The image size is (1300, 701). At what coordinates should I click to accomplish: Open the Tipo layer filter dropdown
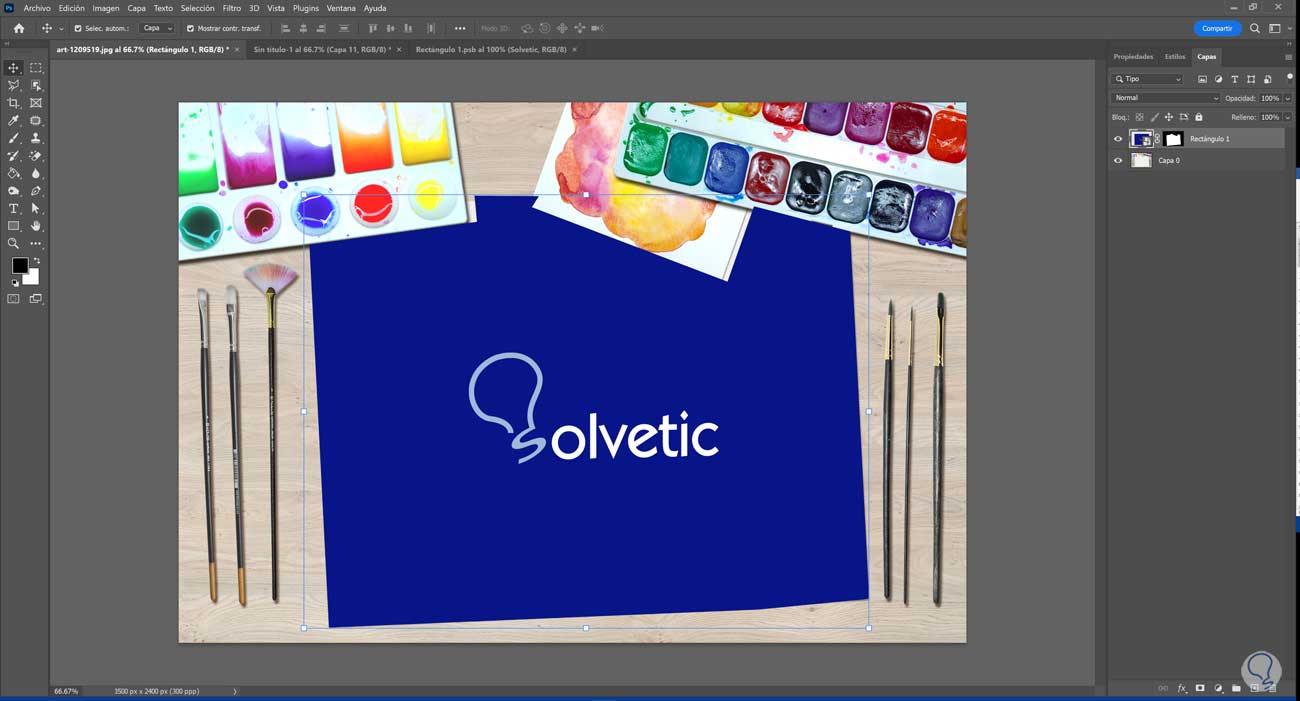1147,79
